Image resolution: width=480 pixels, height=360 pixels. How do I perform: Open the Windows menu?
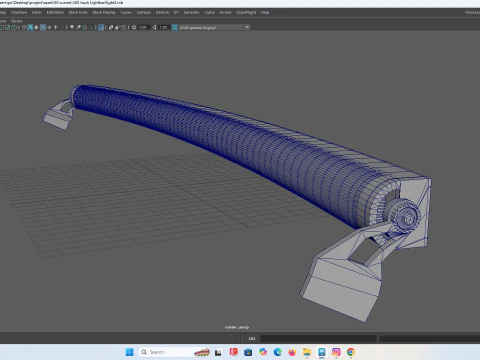[x=19, y=12]
